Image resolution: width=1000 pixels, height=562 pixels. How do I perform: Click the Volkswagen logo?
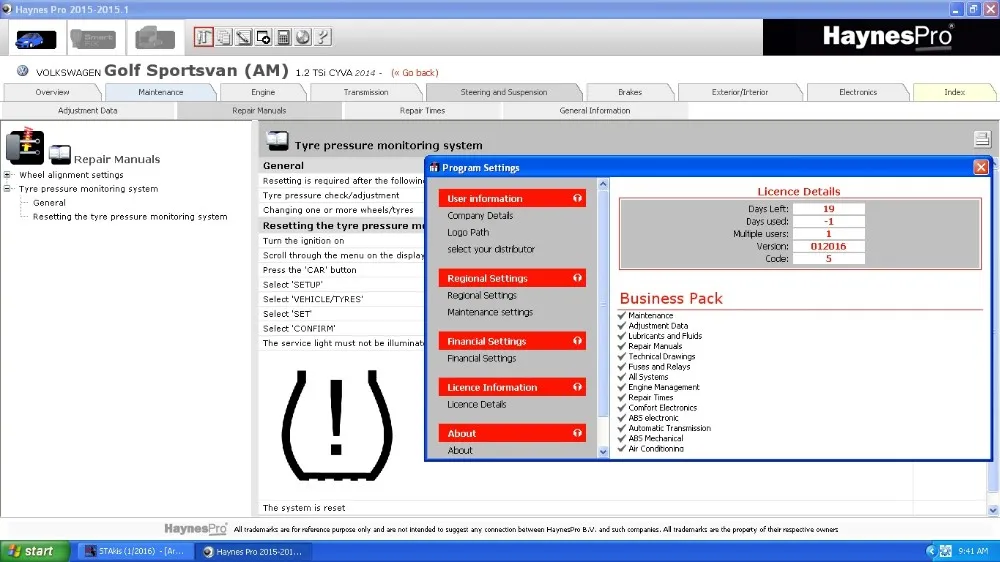coord(22,71)
